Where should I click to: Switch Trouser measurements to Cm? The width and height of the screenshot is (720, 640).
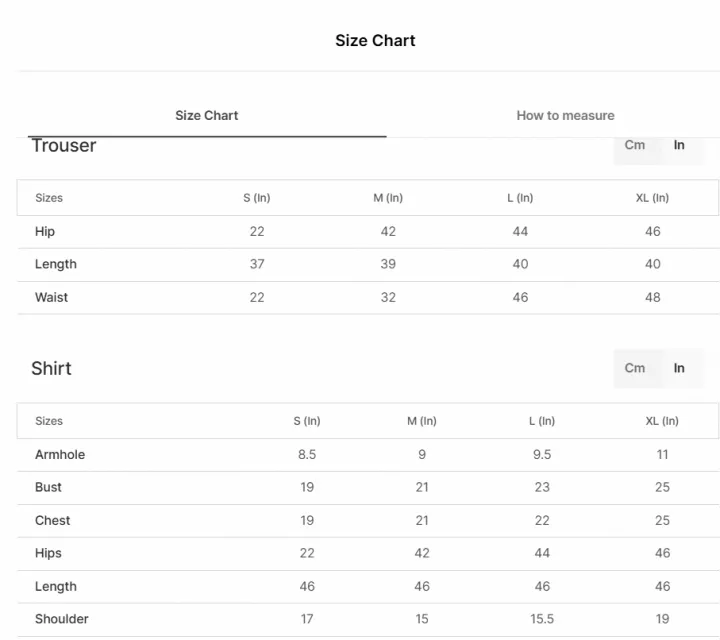pos(635,145)
